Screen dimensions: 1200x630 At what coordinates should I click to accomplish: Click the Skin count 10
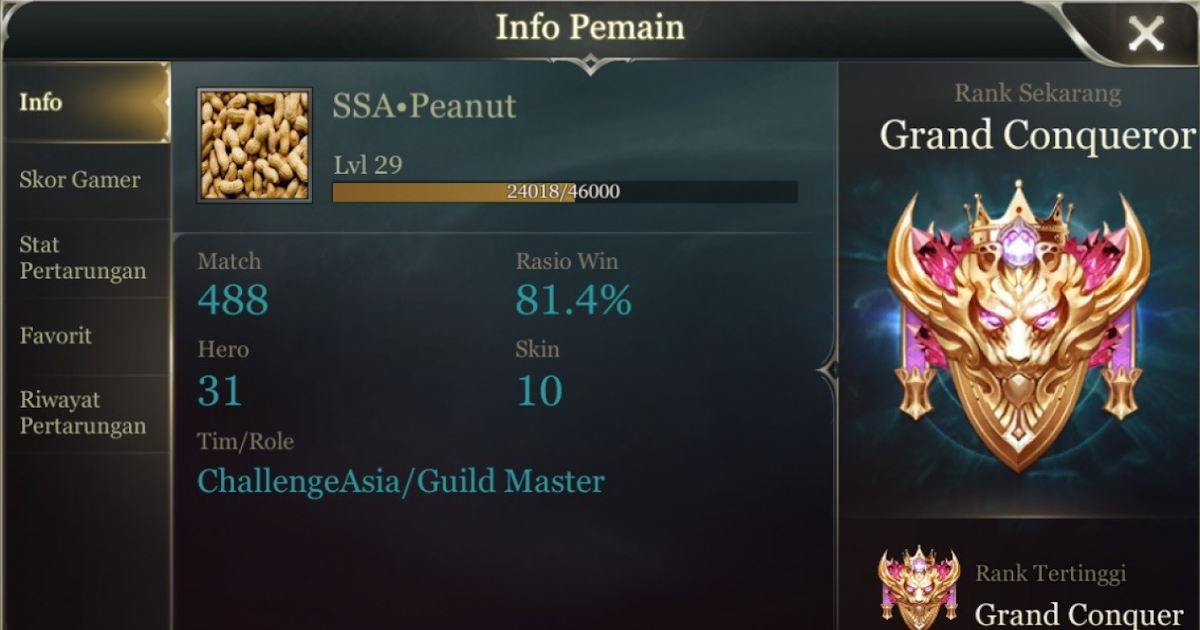click(540, 390)
